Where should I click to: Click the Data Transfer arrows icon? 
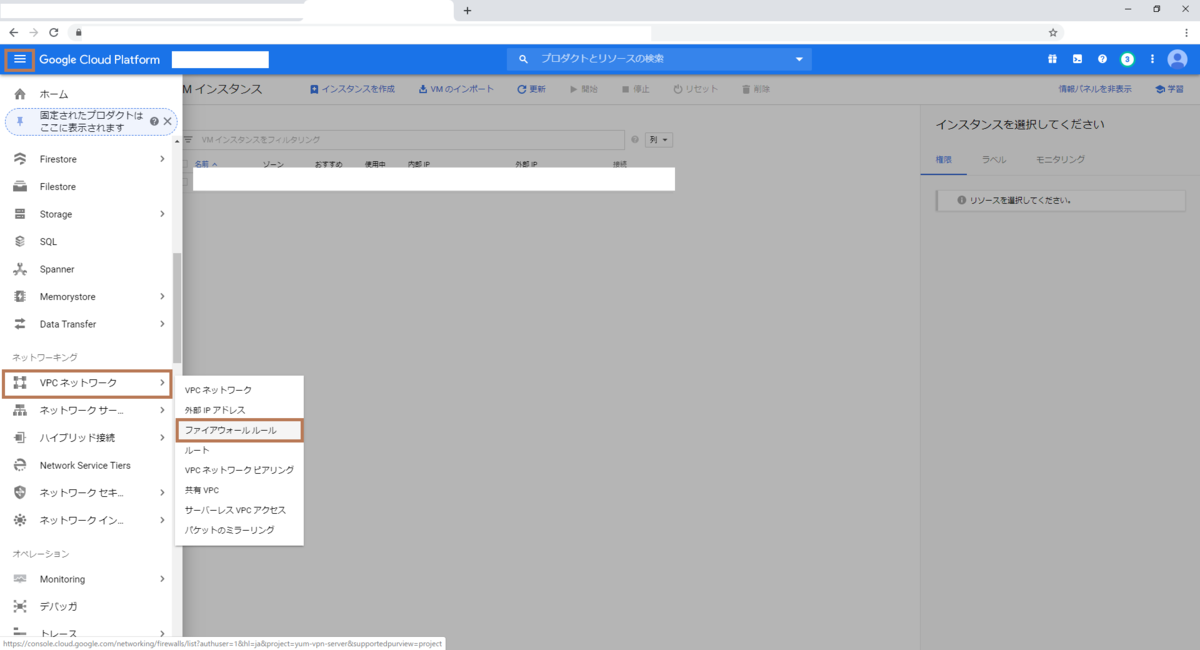click(x=20, y=324)
